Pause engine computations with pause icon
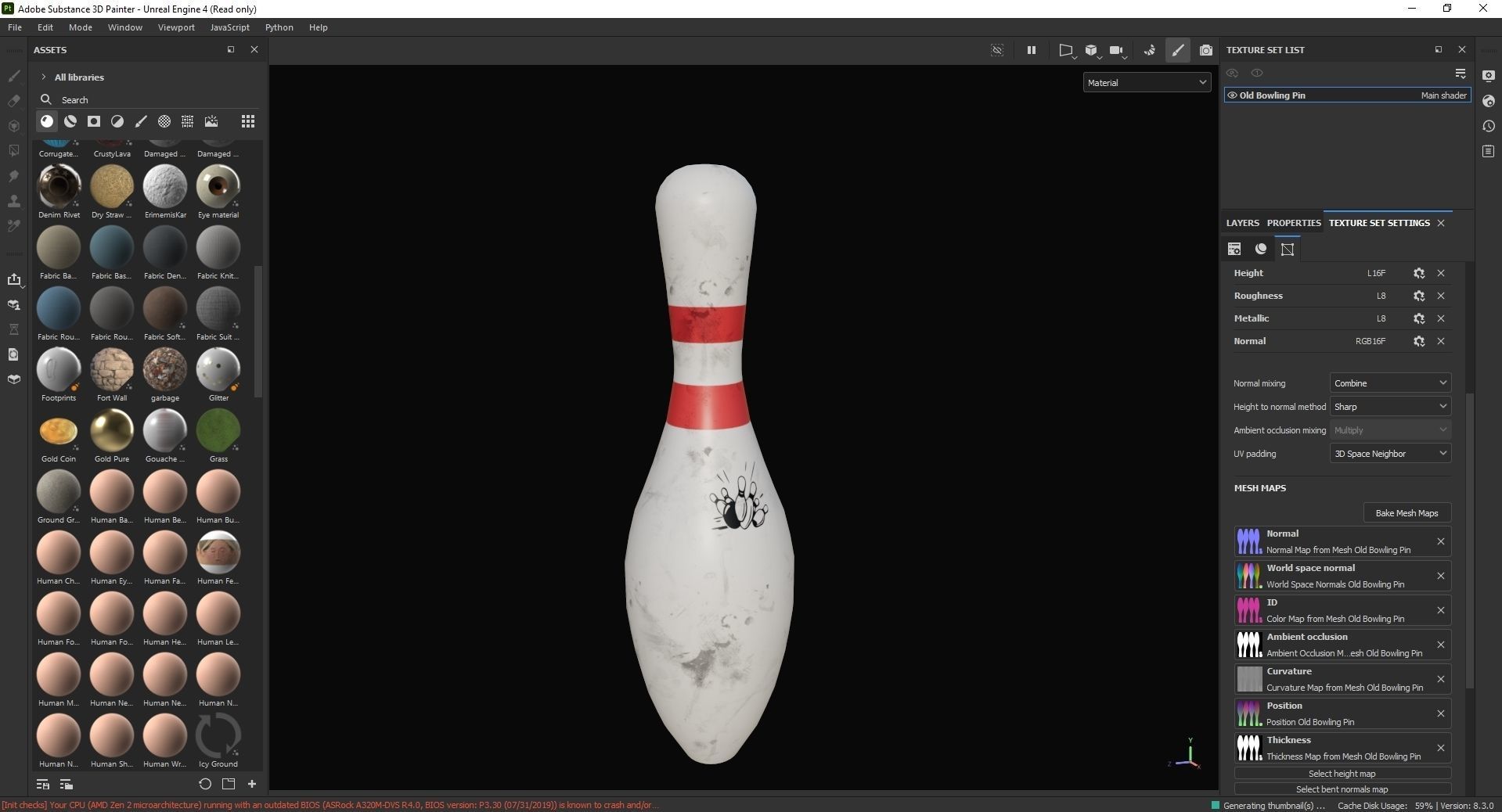 click(x=1031, y=50)
